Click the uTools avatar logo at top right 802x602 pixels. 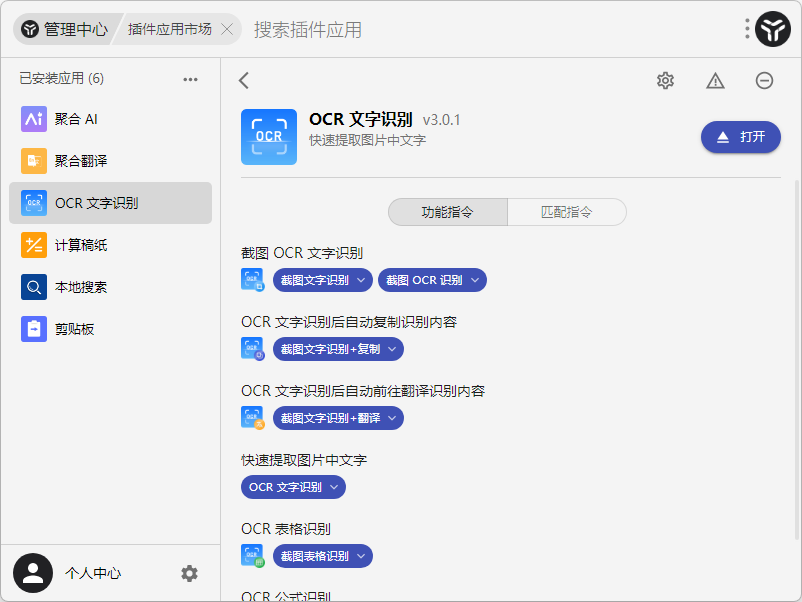coord(773,29)
